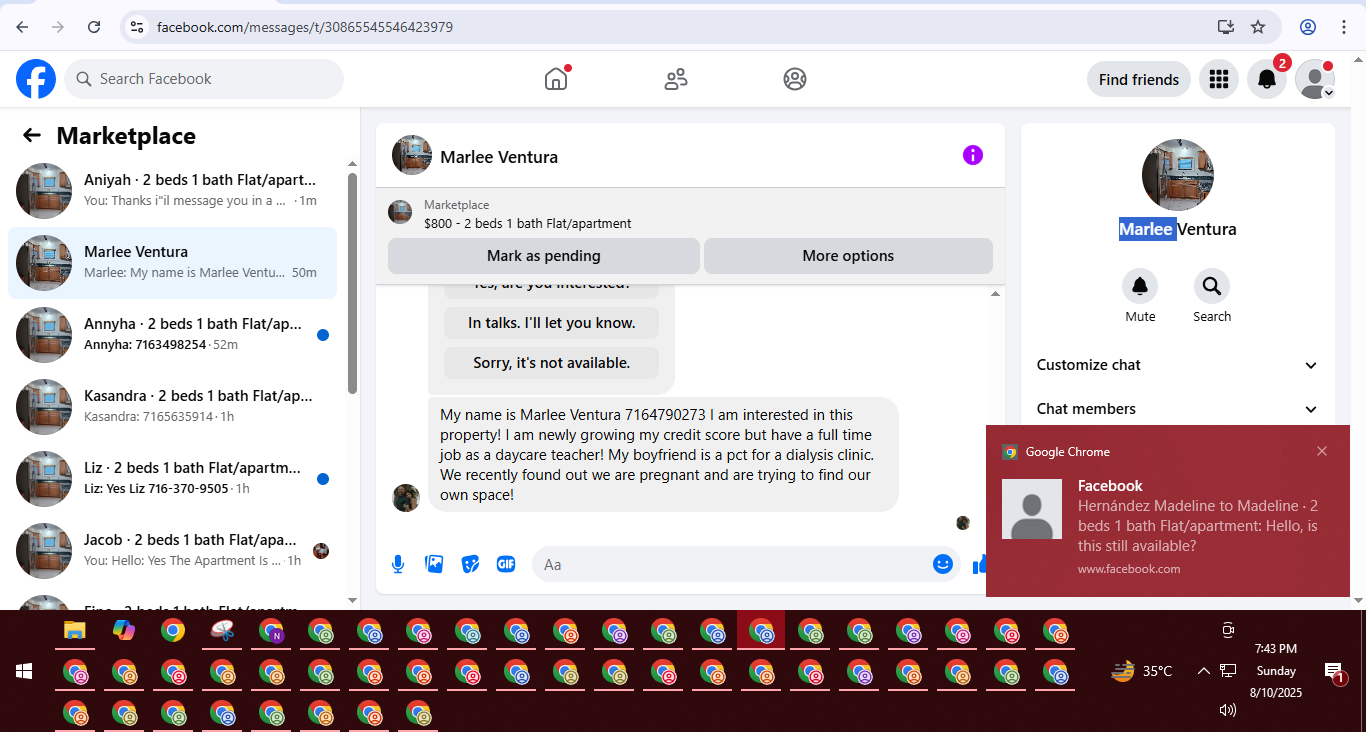Open Marlee Ventura's large profile picture
The height and width of the screenshot is (732, 1366).
point(1178,175)
